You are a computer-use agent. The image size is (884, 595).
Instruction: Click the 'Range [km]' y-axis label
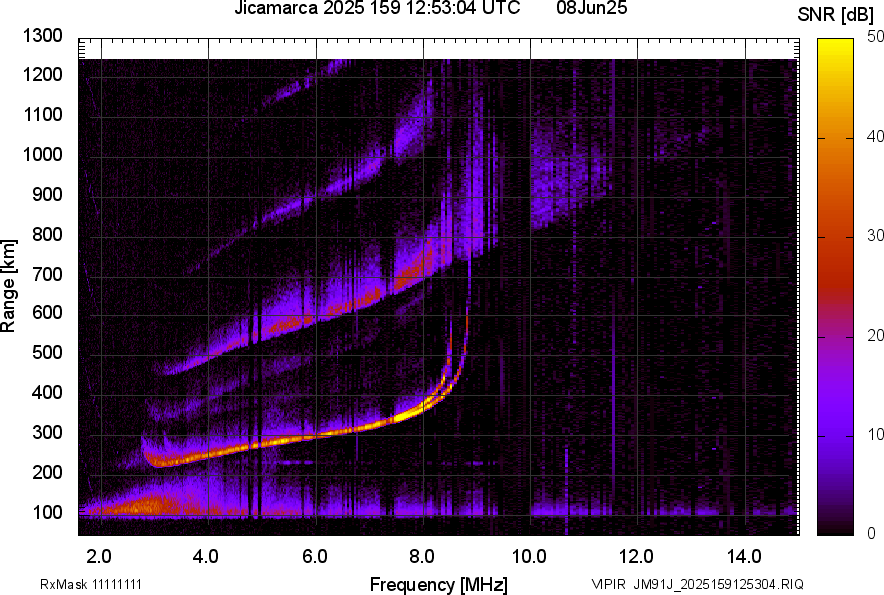(8, 286)
